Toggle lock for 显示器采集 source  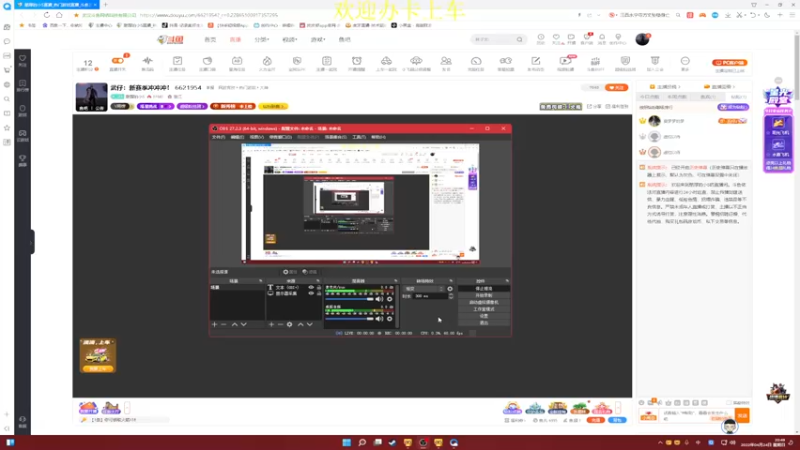tap(319, 293)
